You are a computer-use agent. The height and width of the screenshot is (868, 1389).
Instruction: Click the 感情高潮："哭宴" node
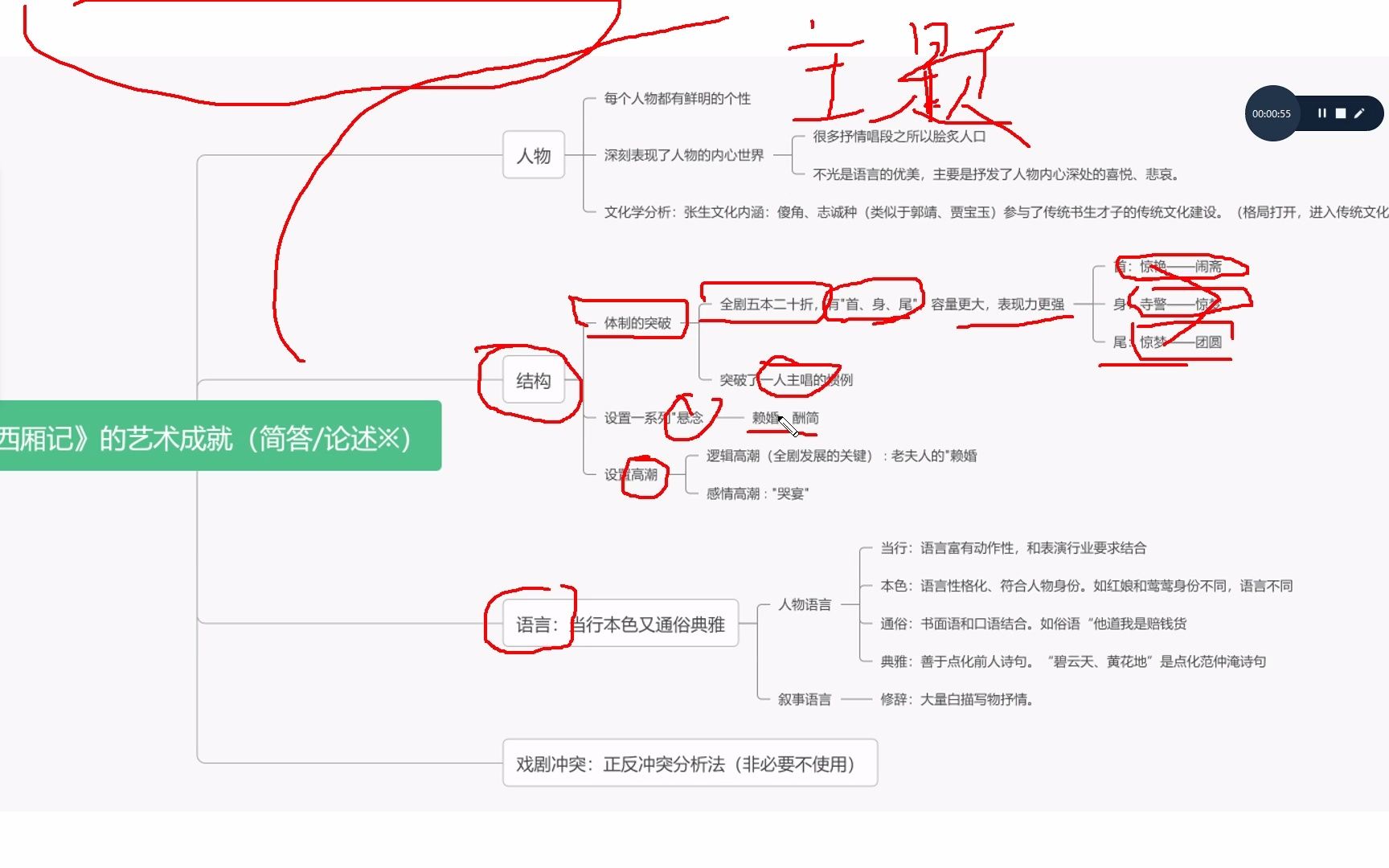point(757,493)
